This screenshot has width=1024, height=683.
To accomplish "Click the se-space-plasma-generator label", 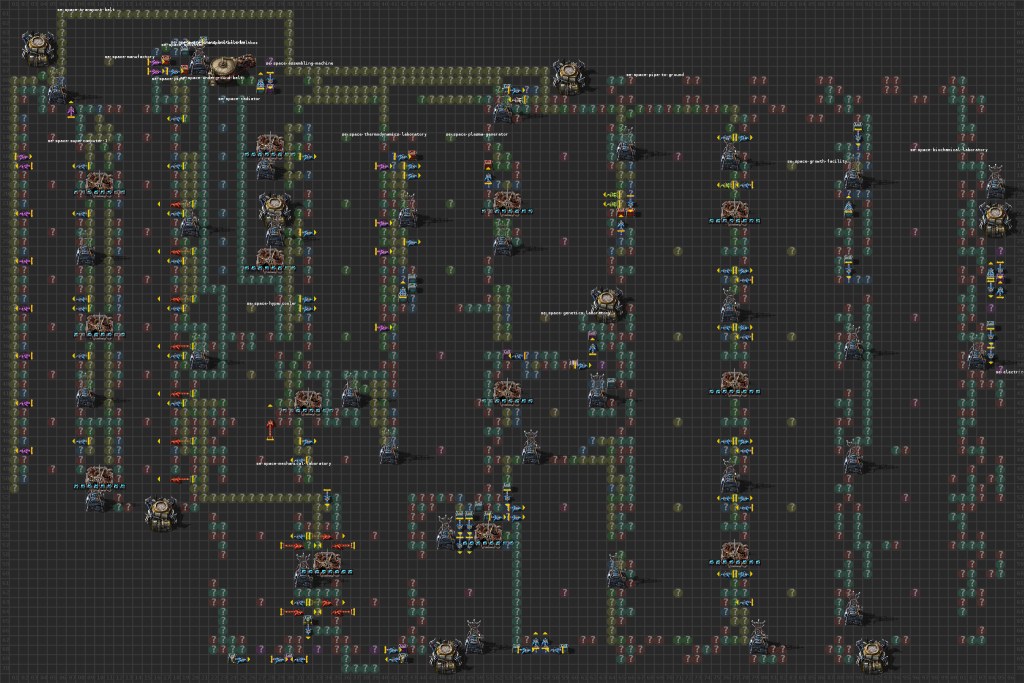I will pos(477,135).
